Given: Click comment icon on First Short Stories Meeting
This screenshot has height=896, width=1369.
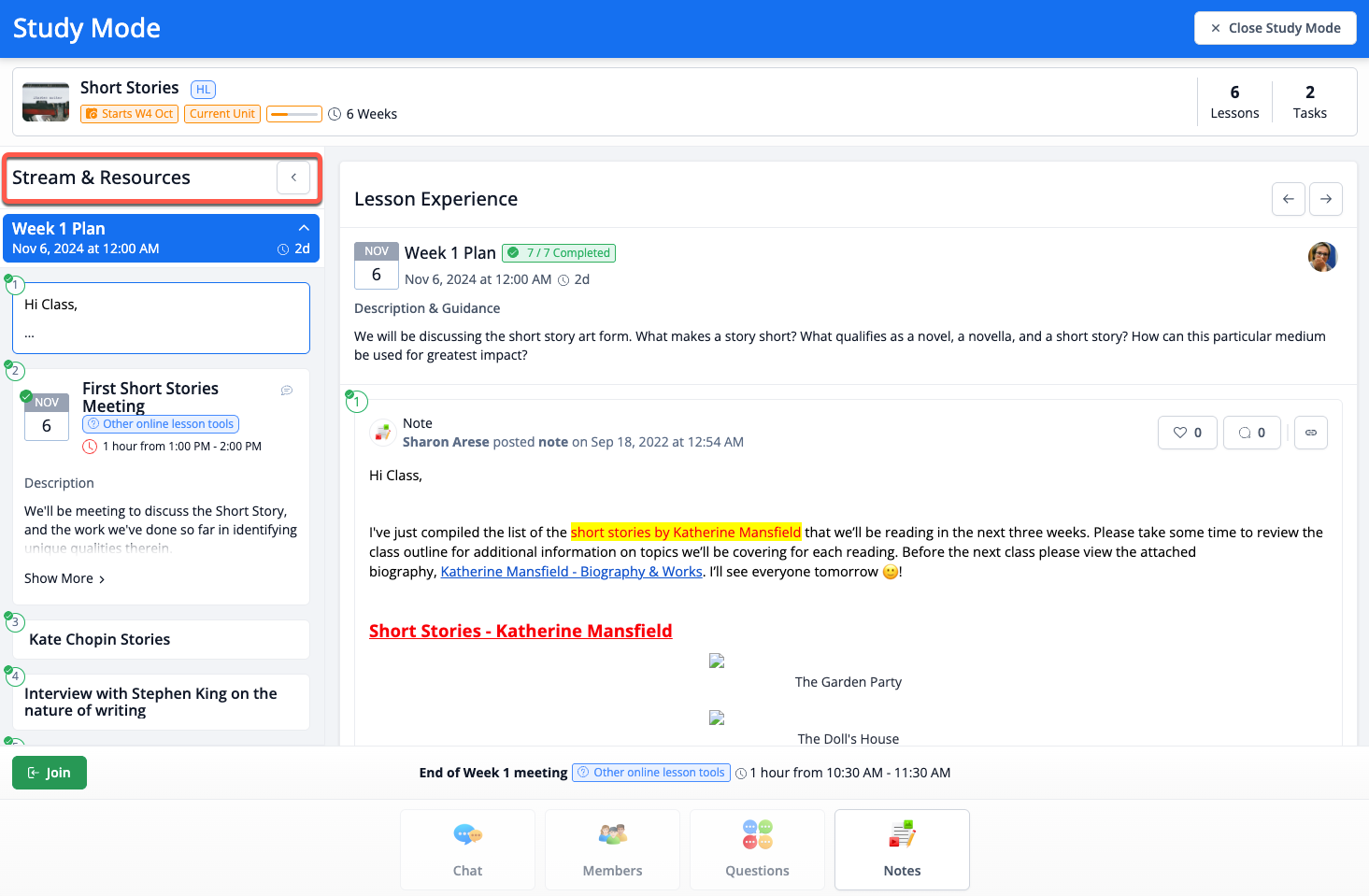Looking at the screenshot, I should pyautogui.click(x=287, y=391).
